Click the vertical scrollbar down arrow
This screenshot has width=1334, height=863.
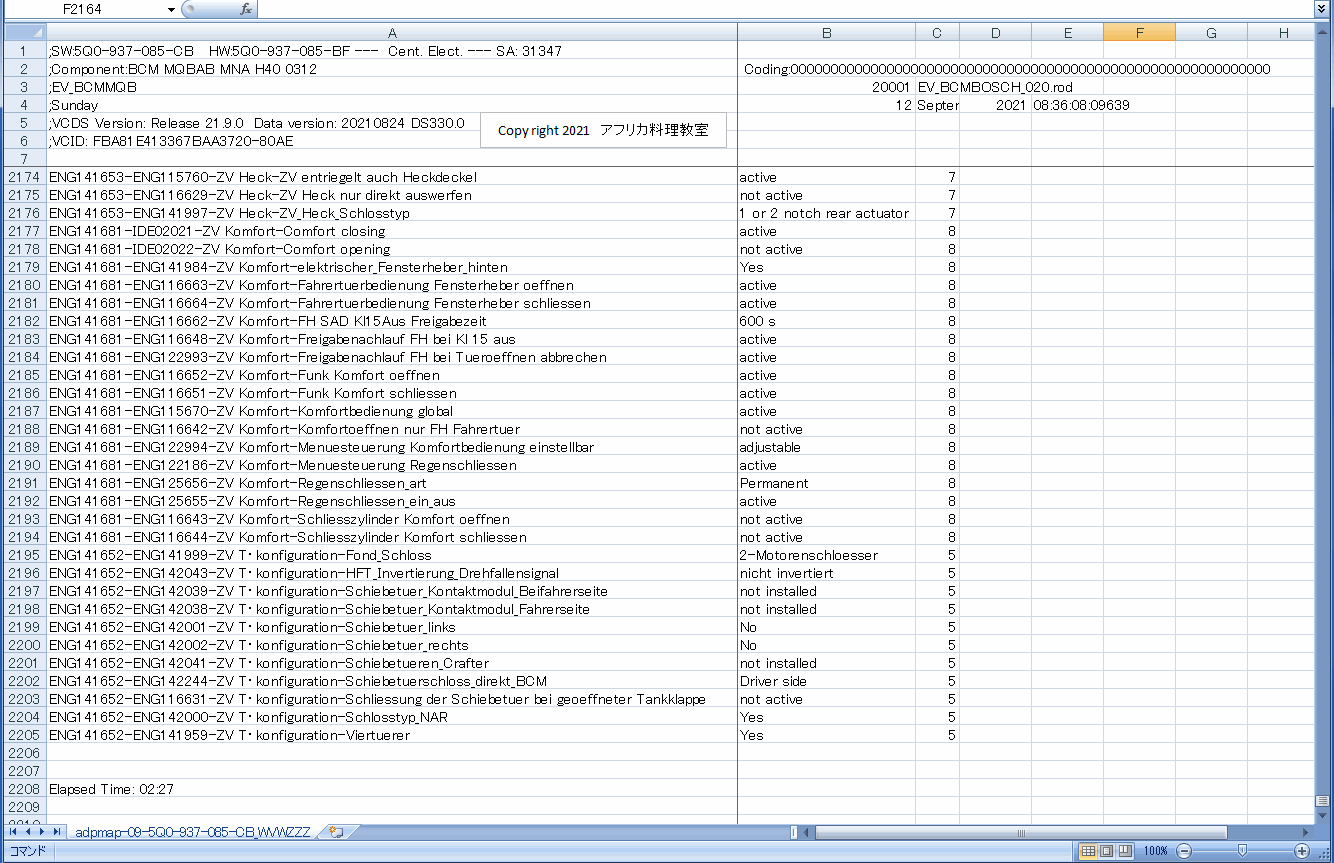click(1324, 815)
